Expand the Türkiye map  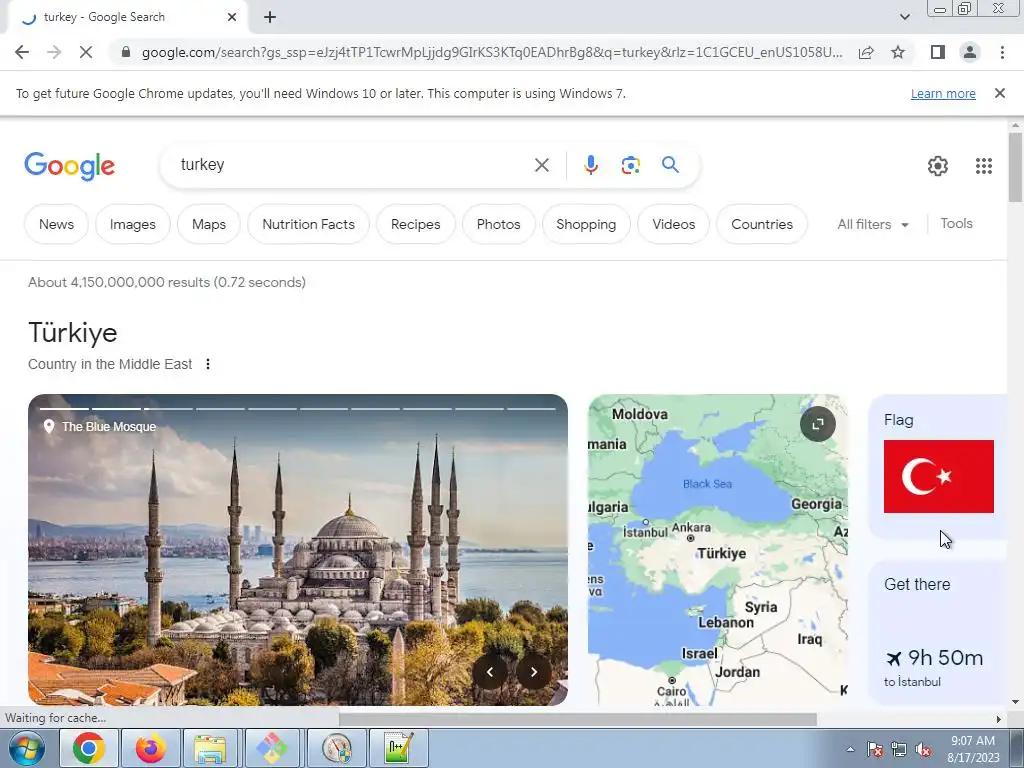(818, 424)
